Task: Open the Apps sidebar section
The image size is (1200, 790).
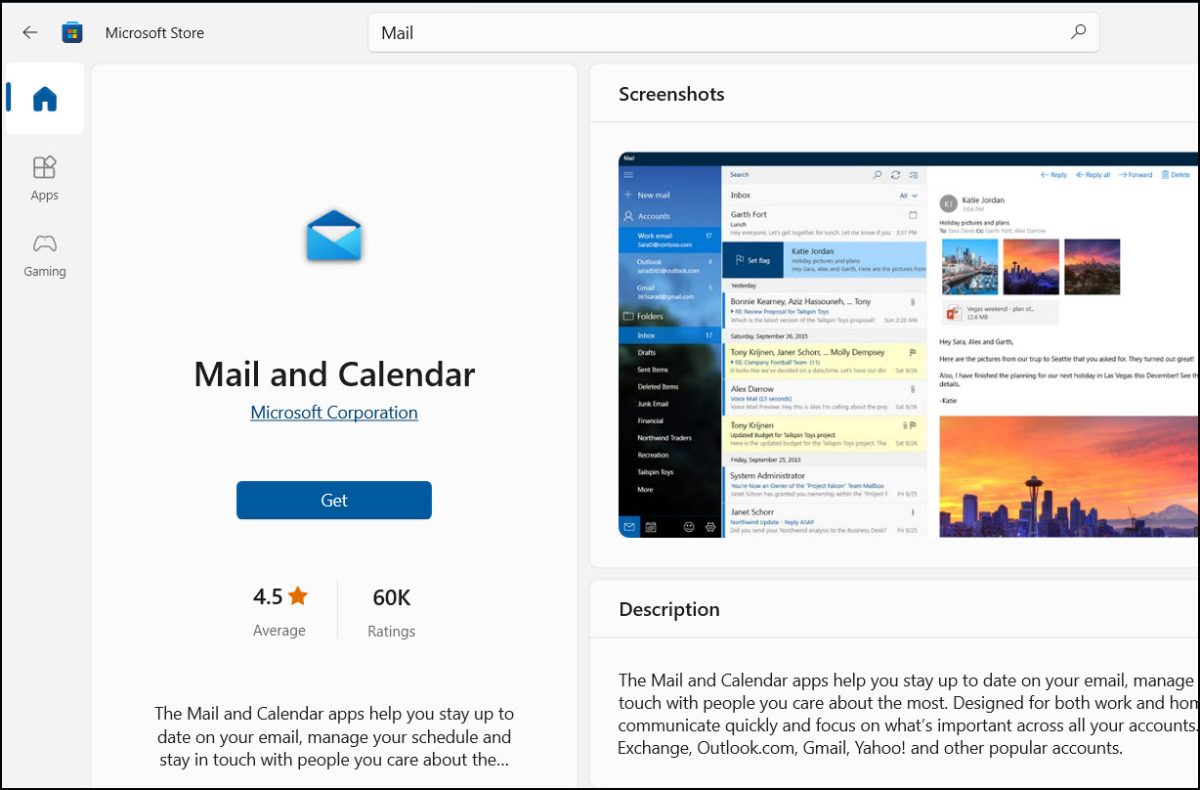Action: (x=45, y=178)
